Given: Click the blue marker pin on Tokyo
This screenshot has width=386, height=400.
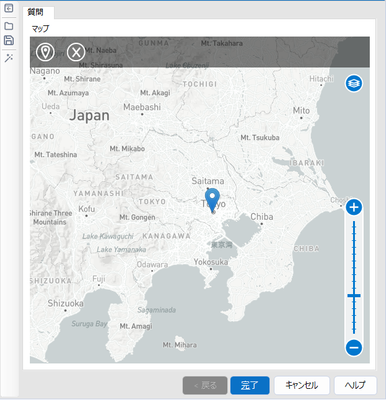Looking at the screenshot, I should coord(212,200).
